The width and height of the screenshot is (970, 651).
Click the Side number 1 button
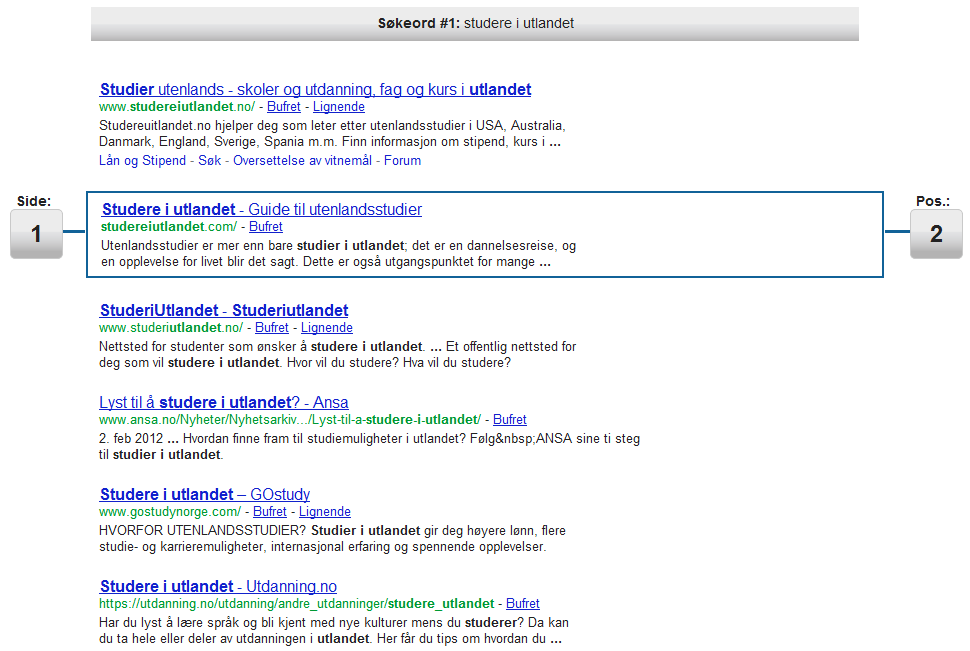click(x=36, y=234)
